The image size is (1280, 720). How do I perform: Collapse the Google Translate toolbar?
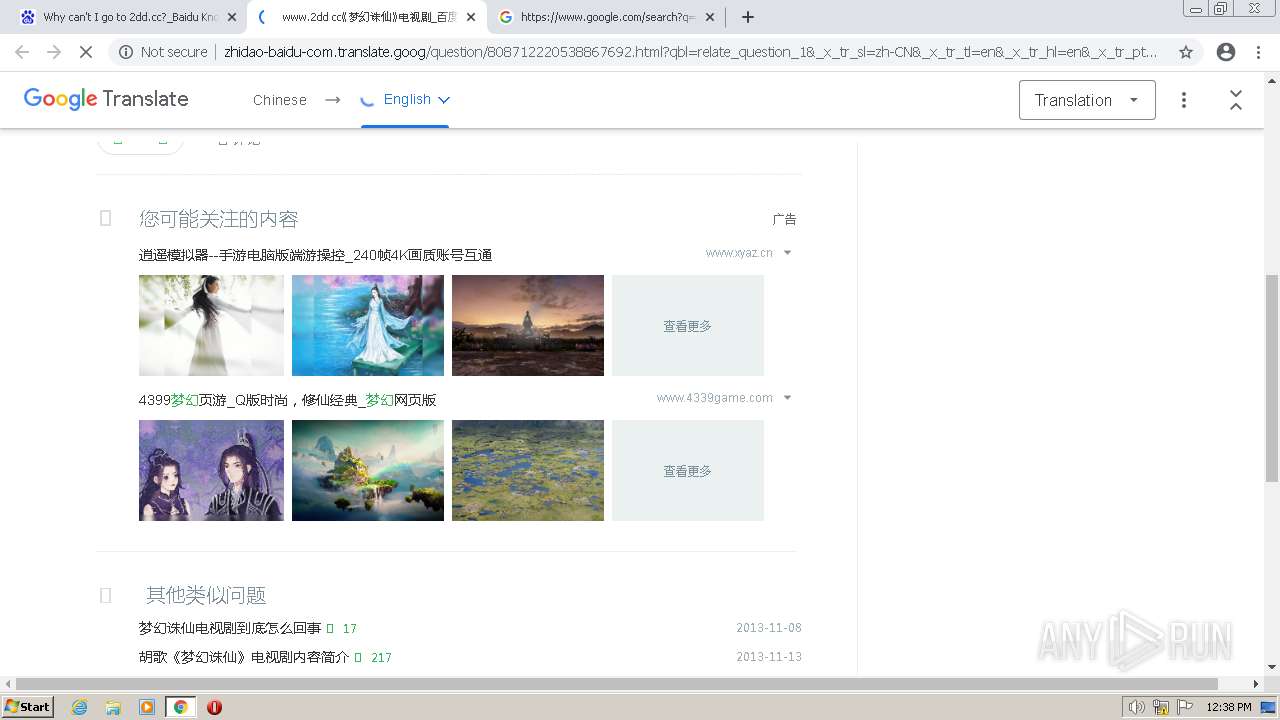coord(1236,100)
